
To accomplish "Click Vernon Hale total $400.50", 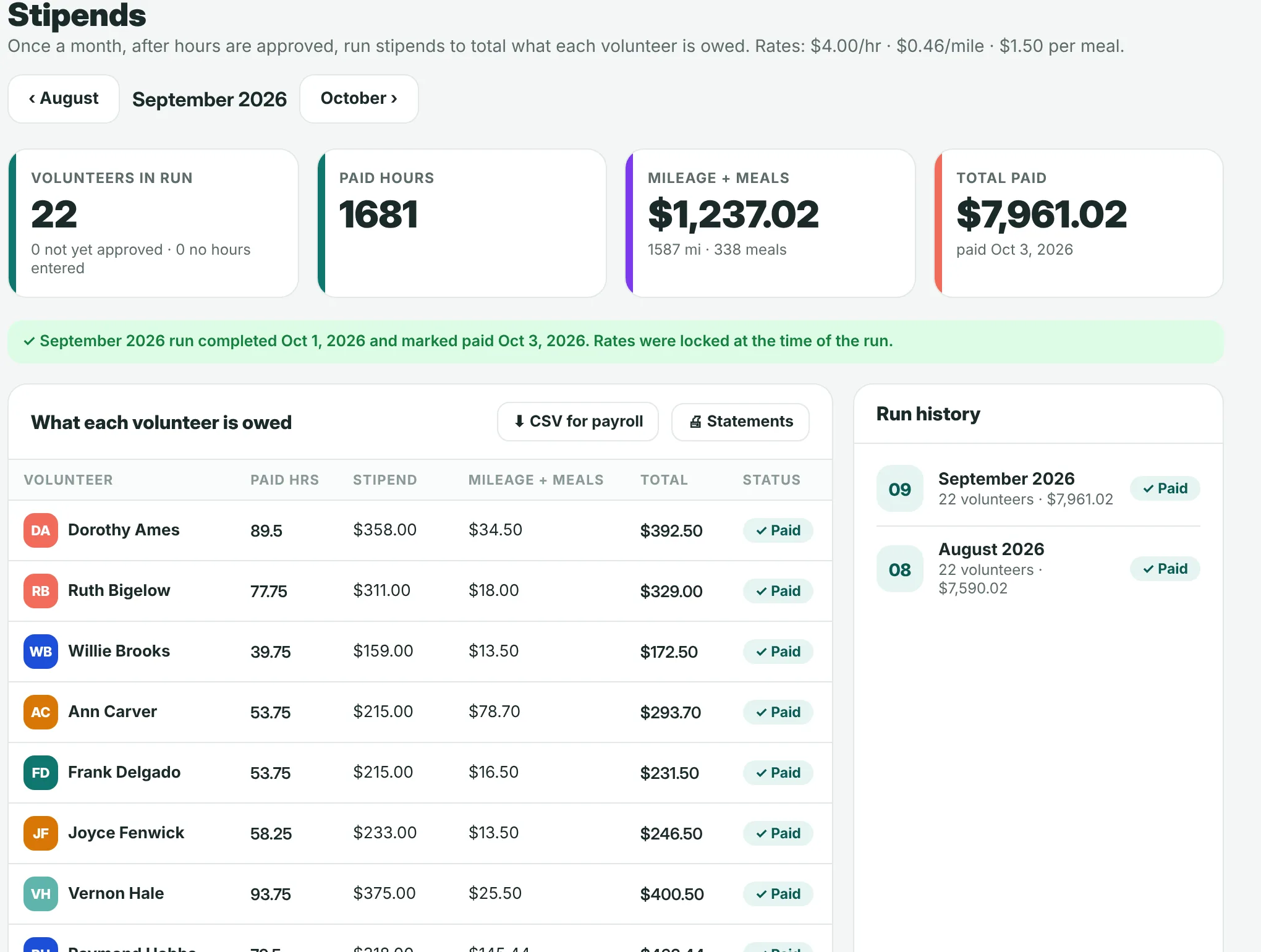I will [672, 894].
